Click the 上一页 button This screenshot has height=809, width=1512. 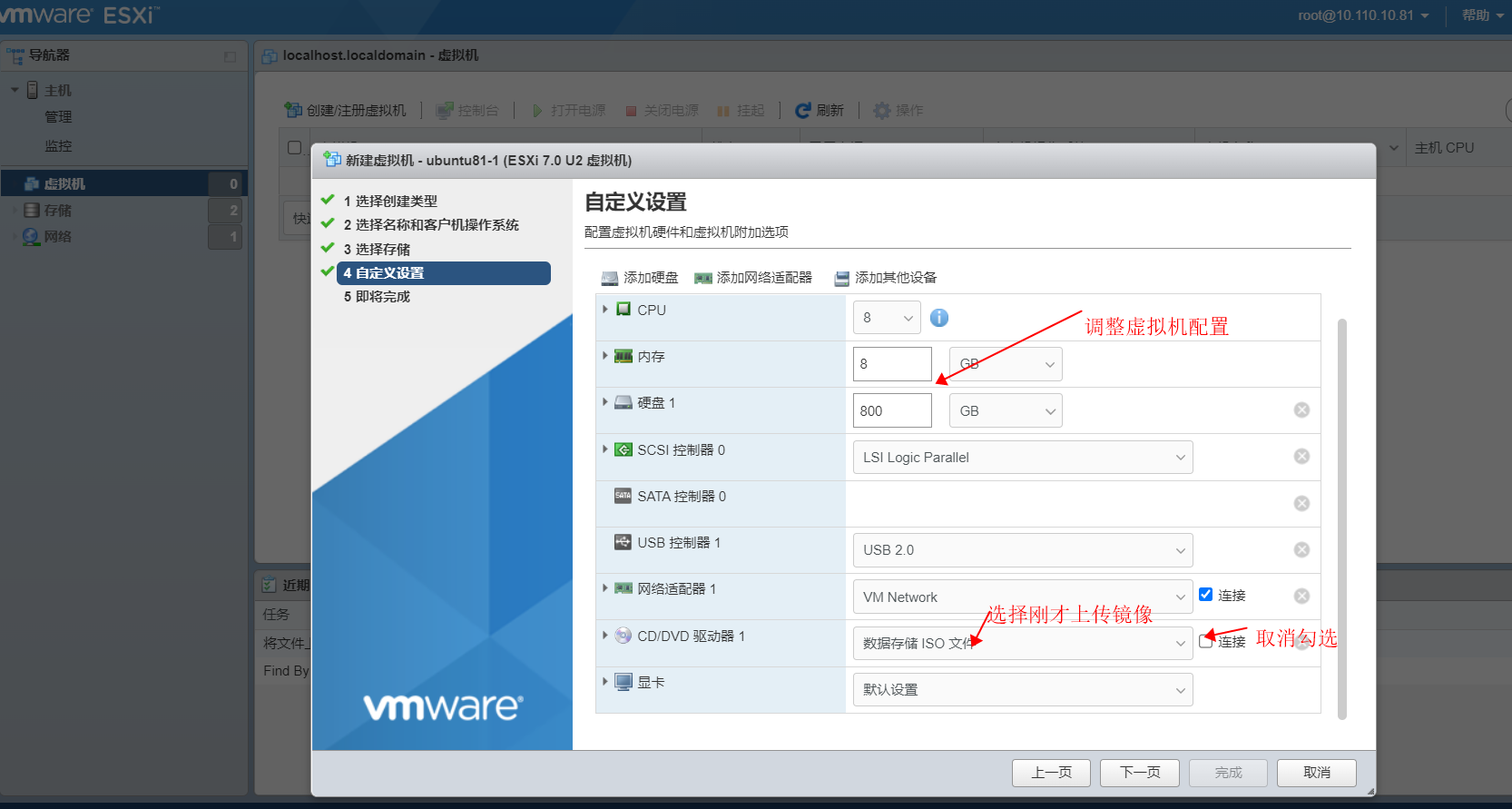(1051, 773)
